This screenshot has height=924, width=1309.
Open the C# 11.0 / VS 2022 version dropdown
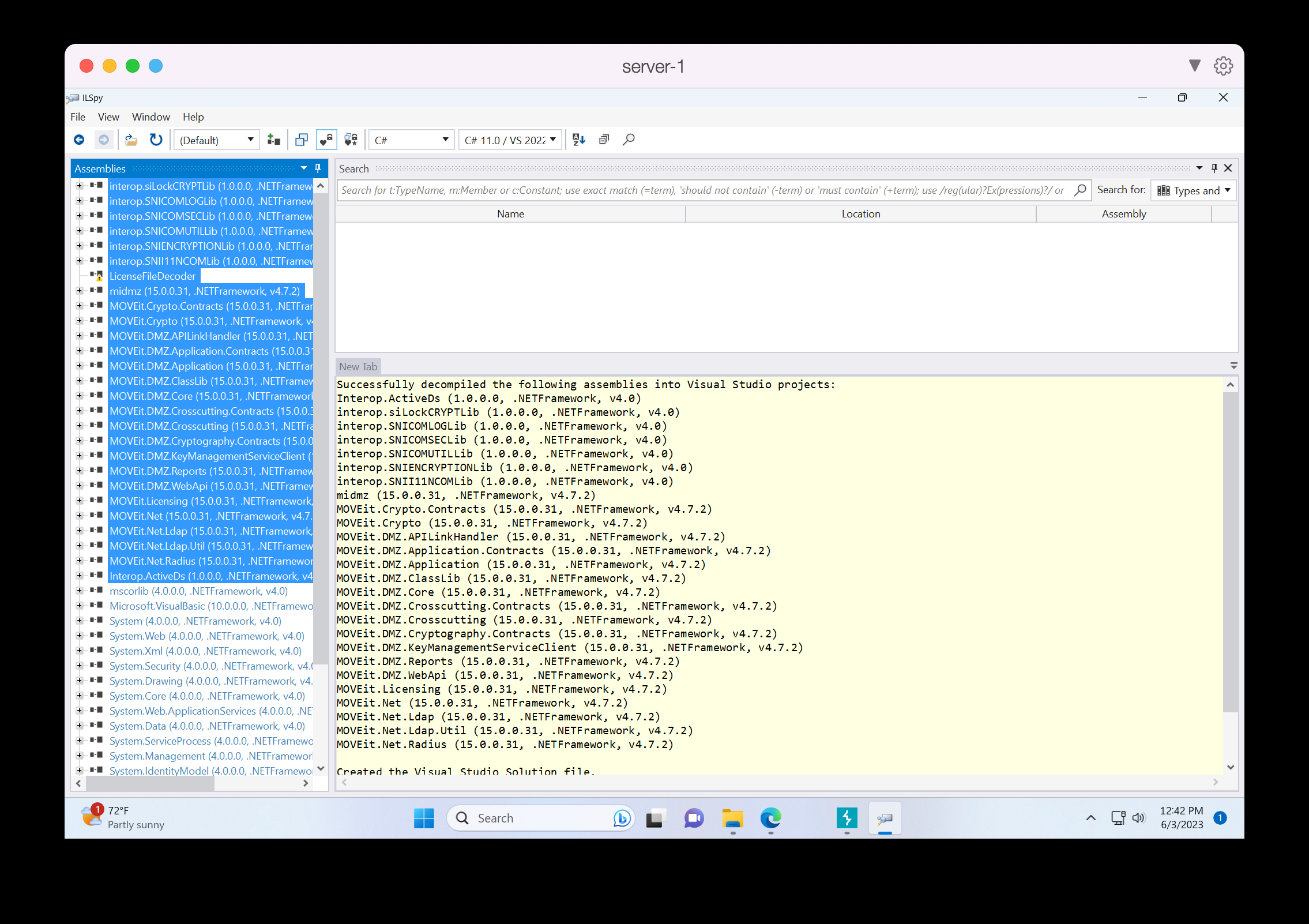[x=510, y=140]
